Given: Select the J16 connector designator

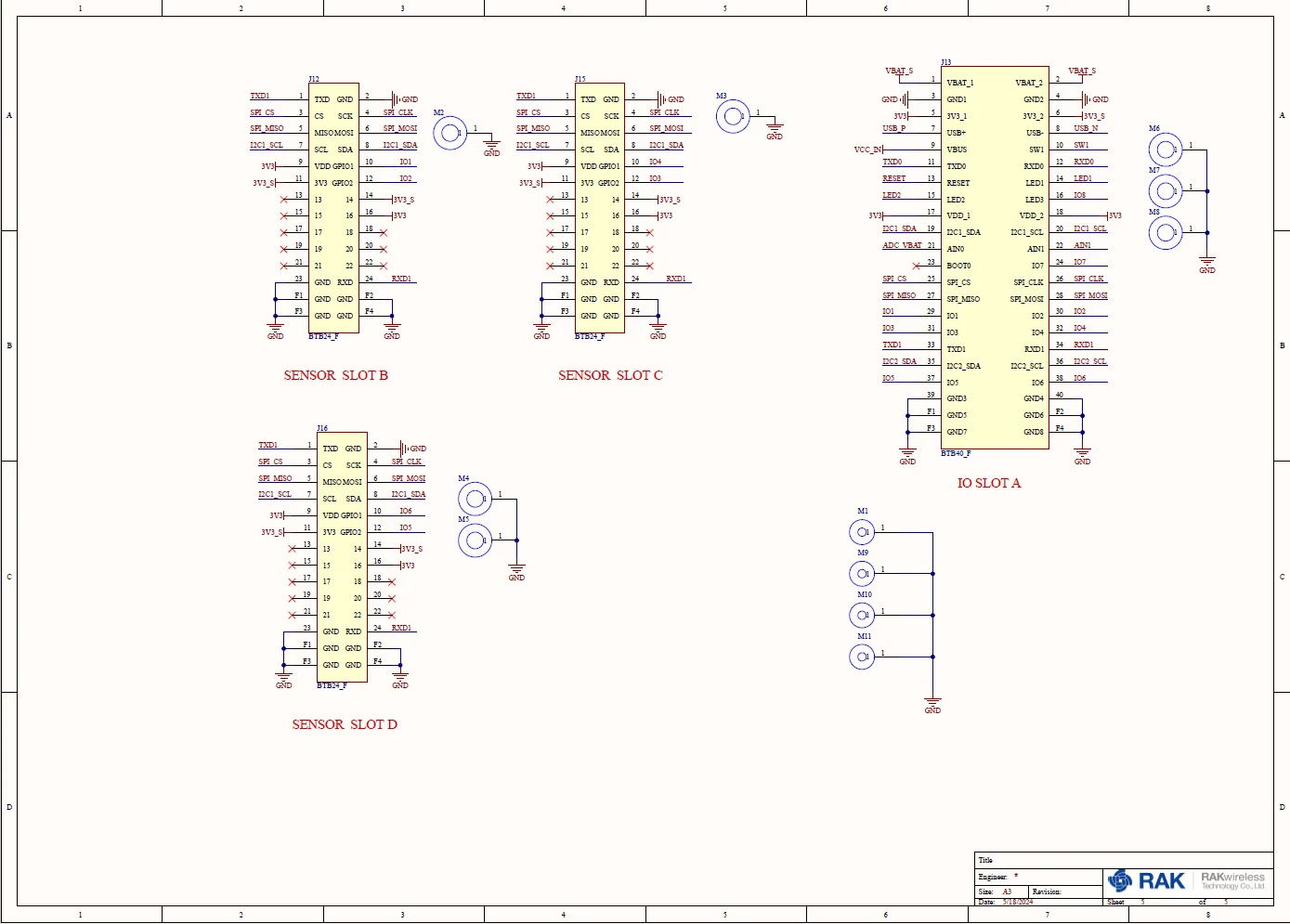Looking at the screenshot, I should tap(322, 428).
